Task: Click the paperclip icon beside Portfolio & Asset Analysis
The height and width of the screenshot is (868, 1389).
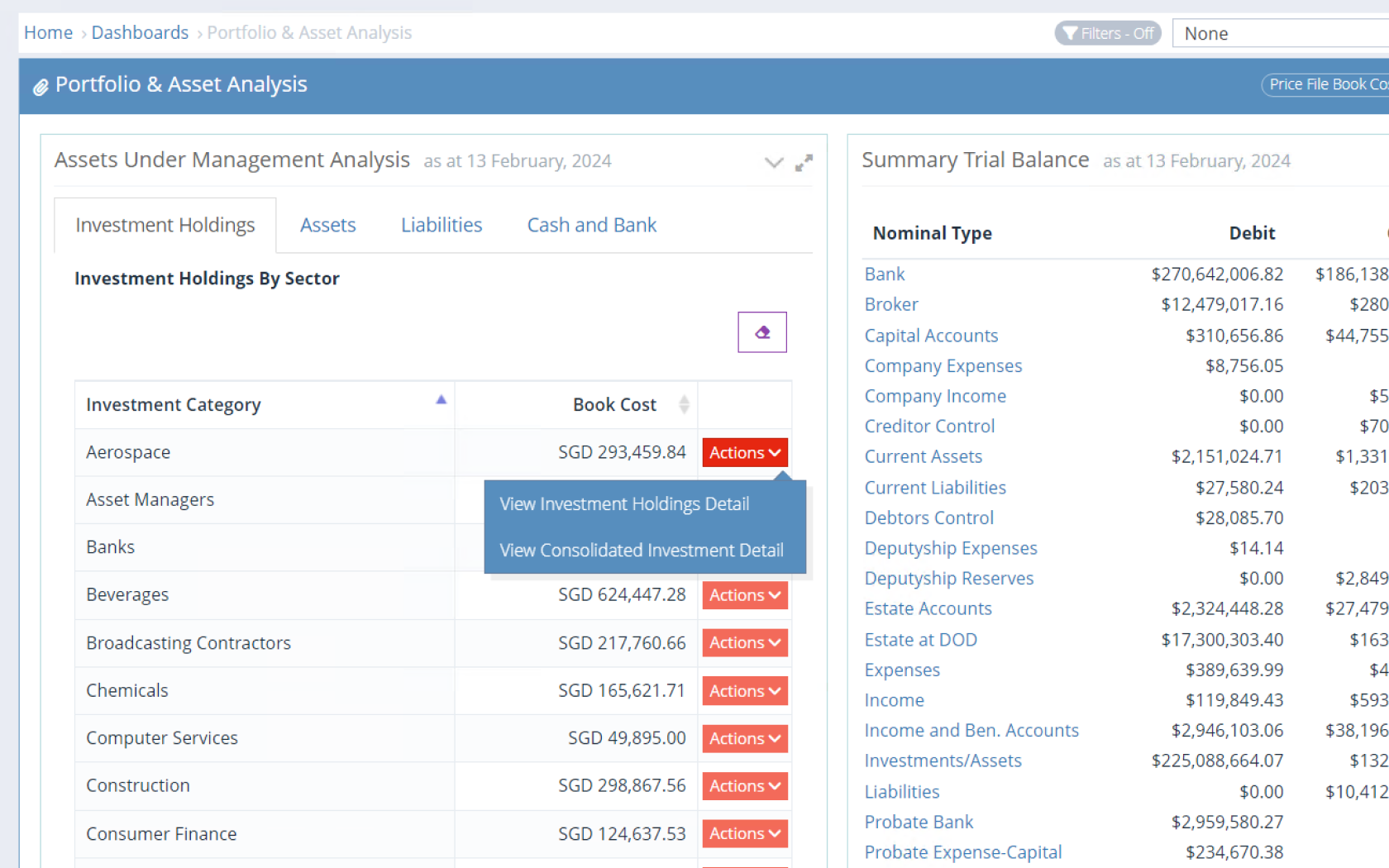Action: (41, 87)
